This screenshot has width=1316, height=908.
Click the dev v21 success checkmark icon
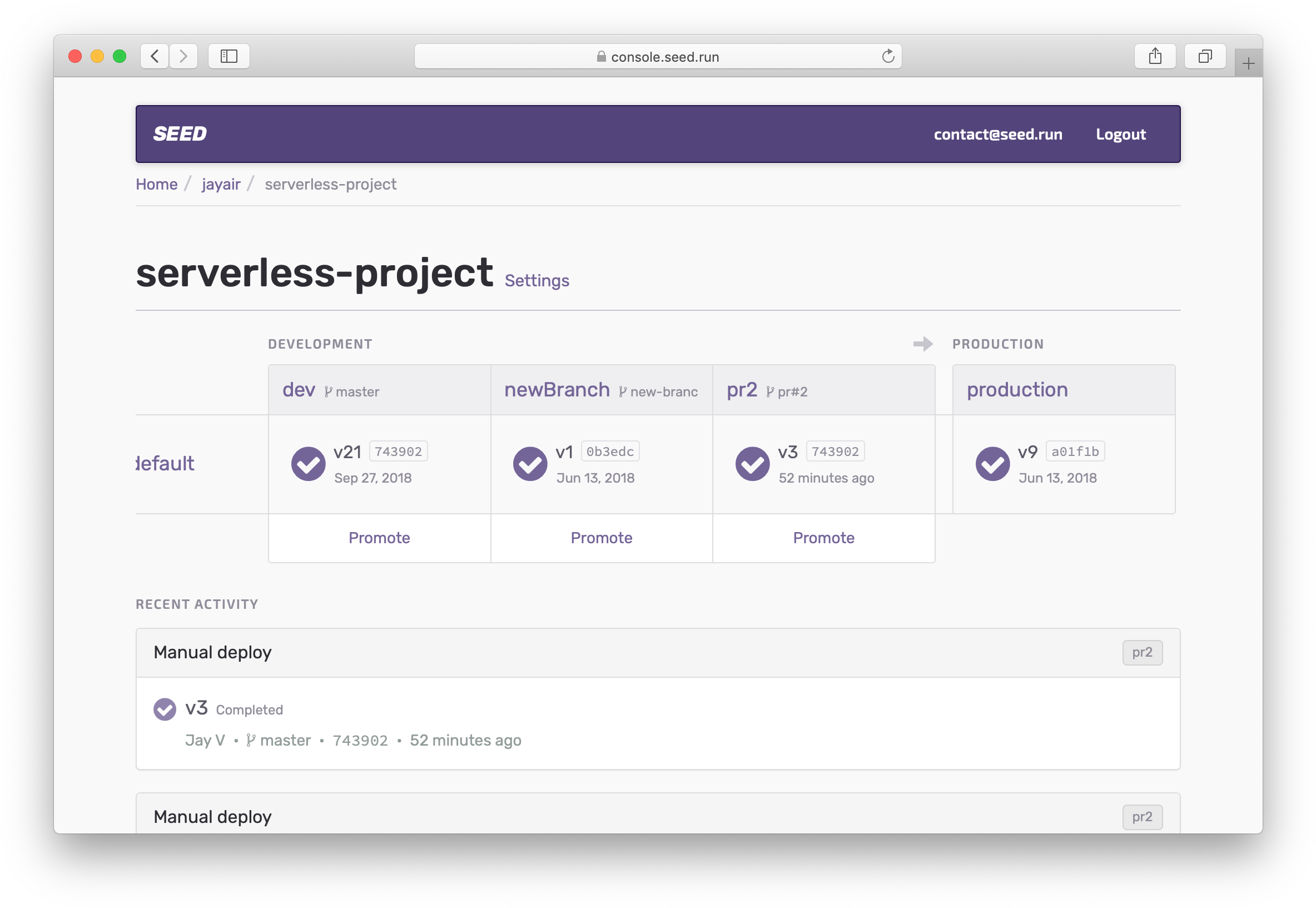pos(308,464)
